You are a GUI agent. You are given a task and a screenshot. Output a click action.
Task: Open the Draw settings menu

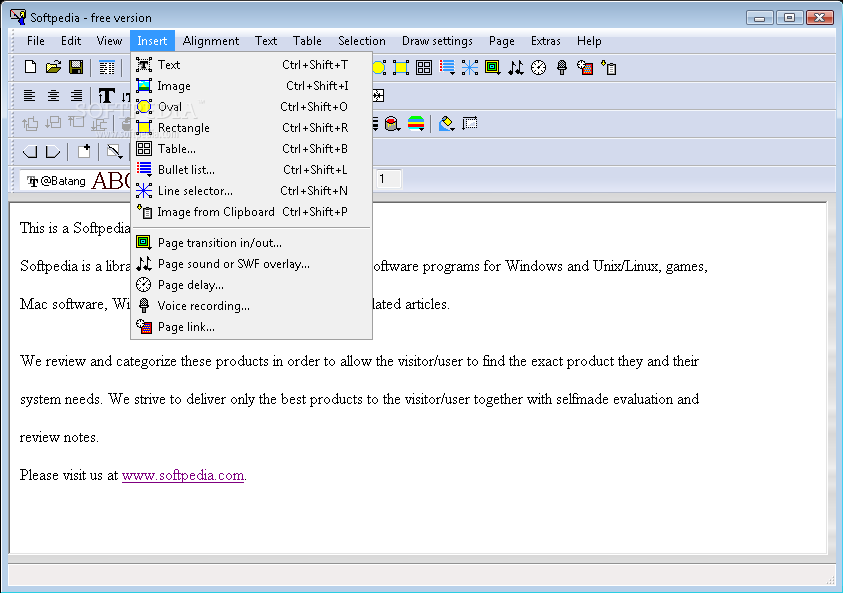(437, 41)
